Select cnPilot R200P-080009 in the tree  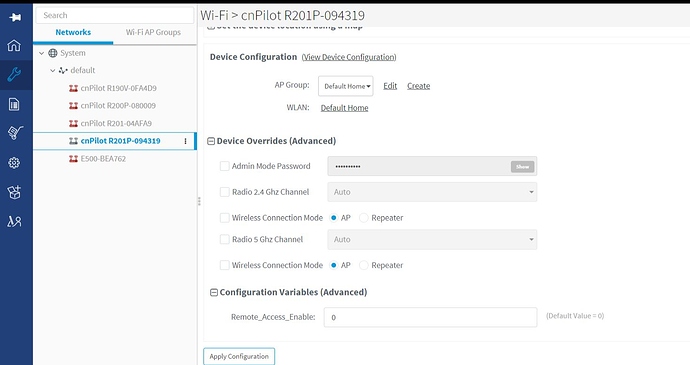pyautogui.click(x=118, y=106)
